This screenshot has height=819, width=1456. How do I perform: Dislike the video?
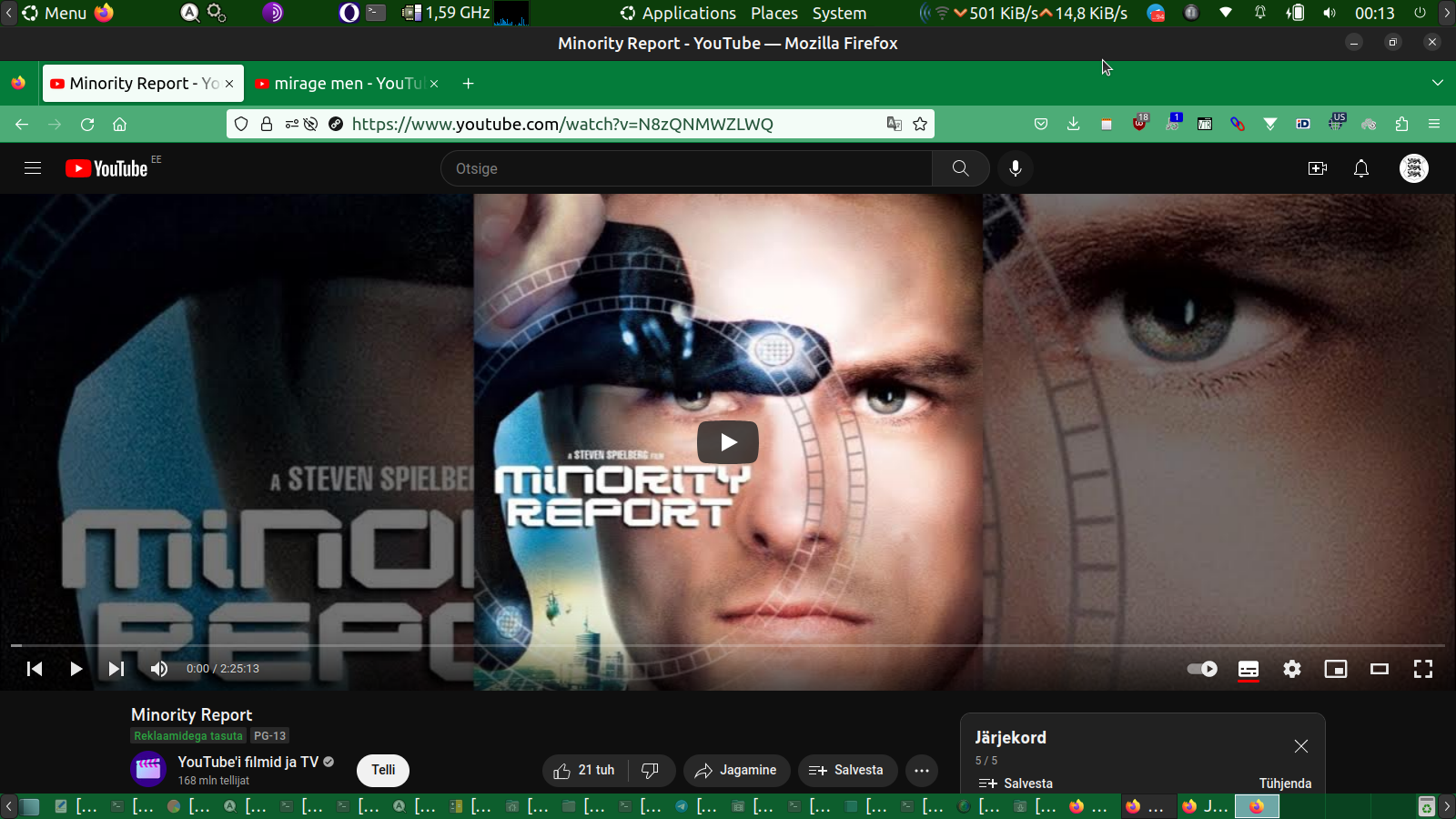(651, 771)
